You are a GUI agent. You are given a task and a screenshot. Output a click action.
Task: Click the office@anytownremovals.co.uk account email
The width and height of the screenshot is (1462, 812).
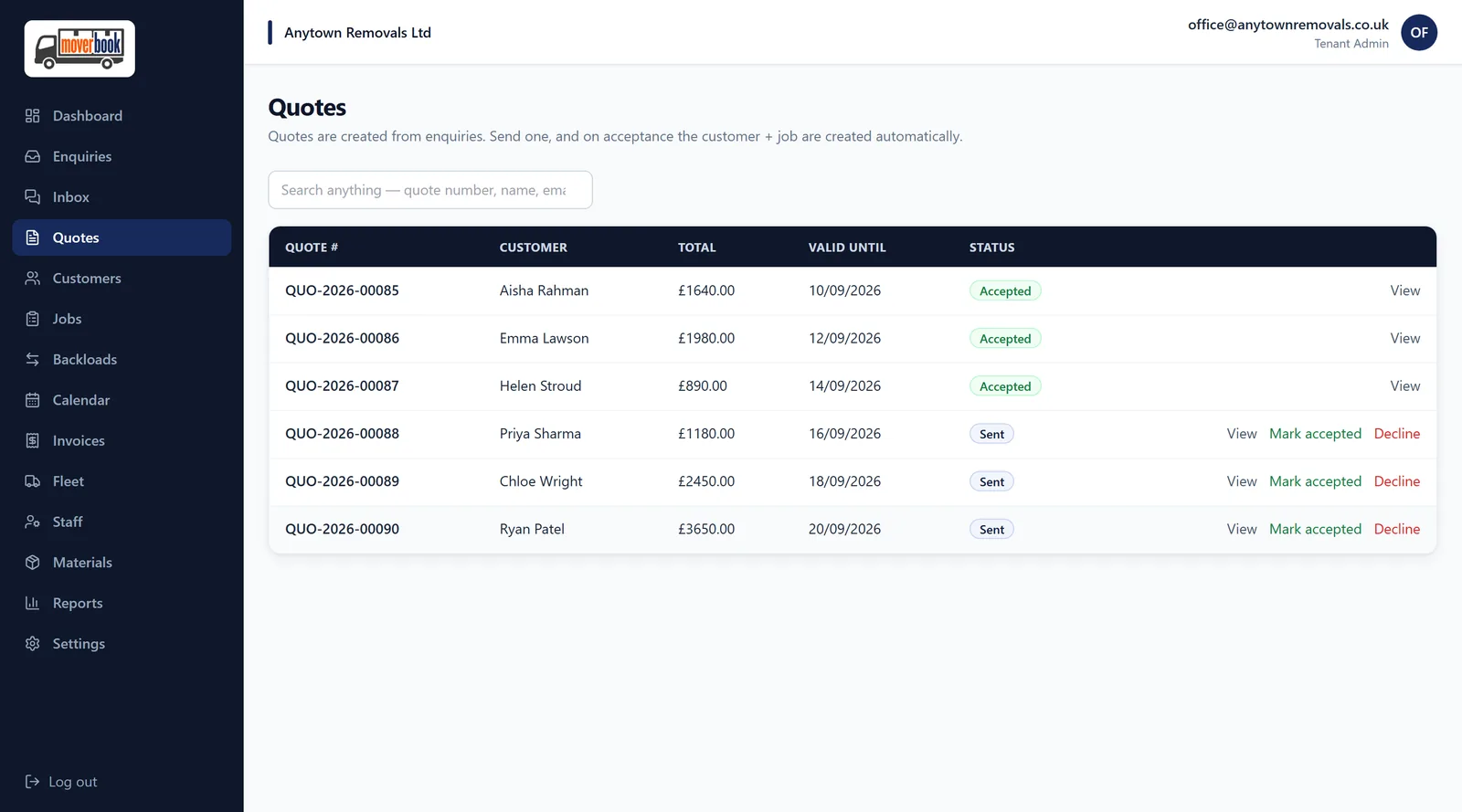click(1287, 25)
